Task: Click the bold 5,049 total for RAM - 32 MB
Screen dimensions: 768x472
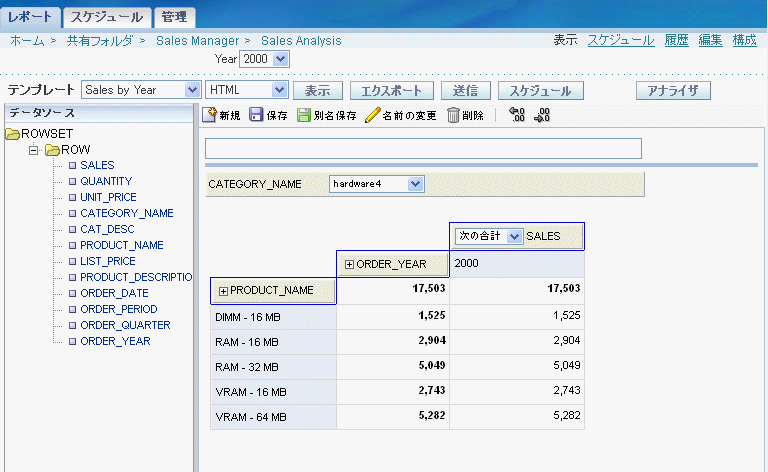Action: pos(432,365)
